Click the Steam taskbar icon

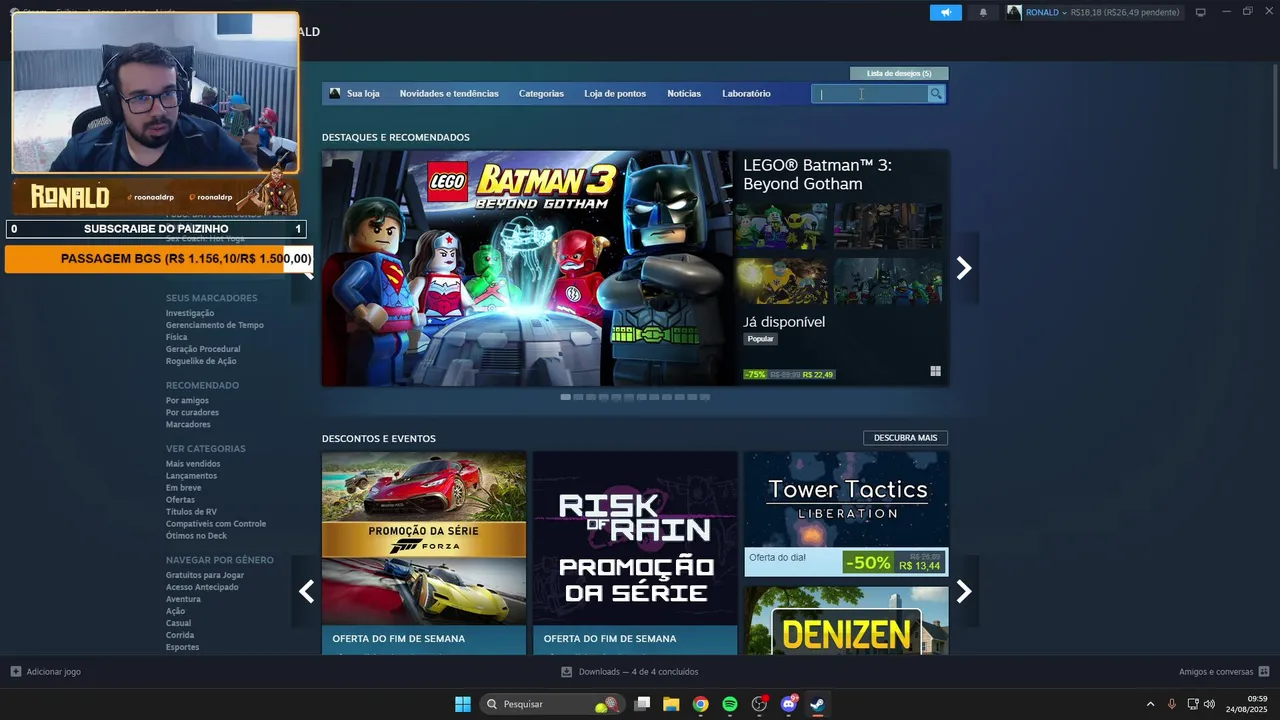click(817, 704)
